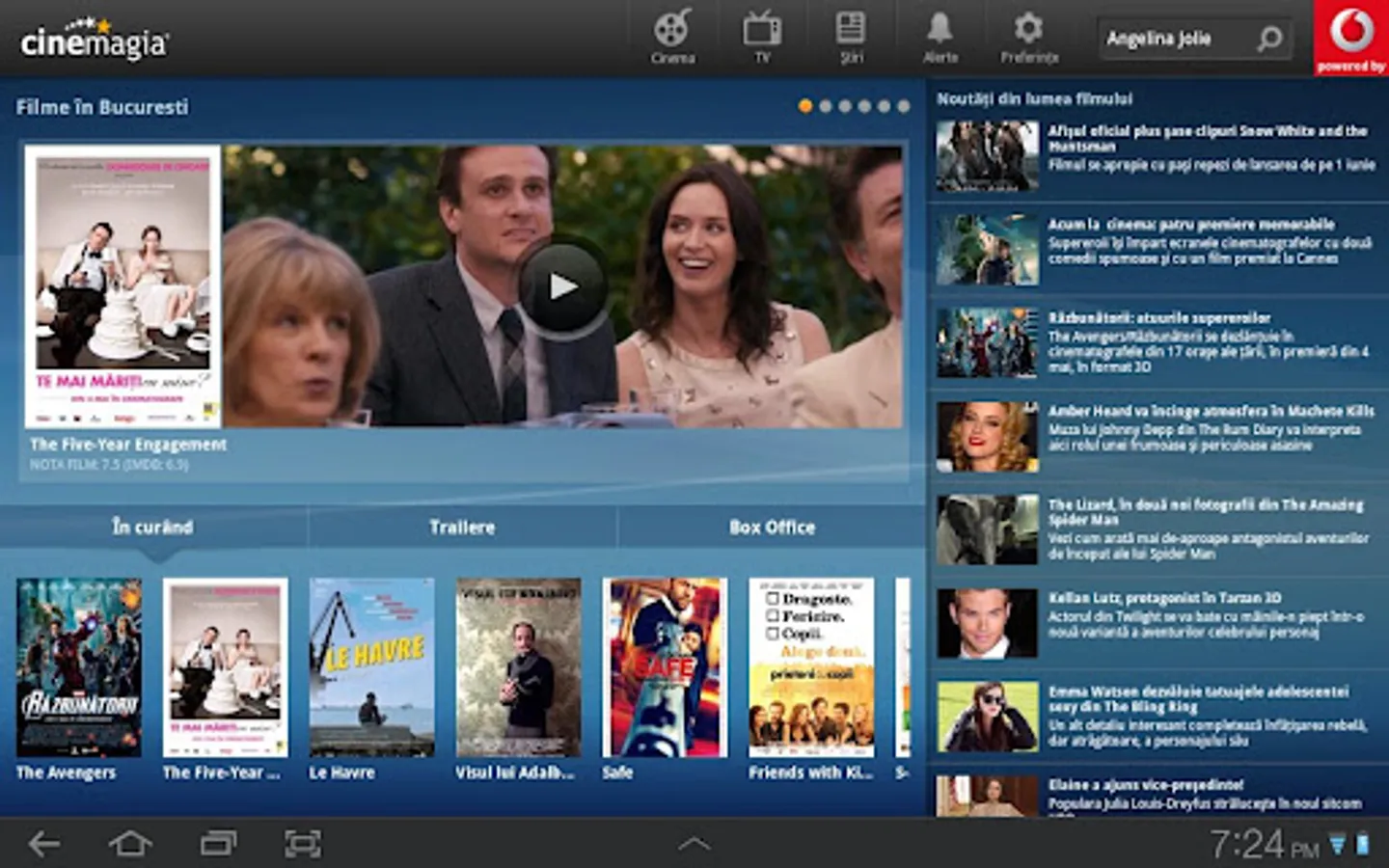Open the battery status icon
Screen dimensions: 1389x868
[1363, 845]
